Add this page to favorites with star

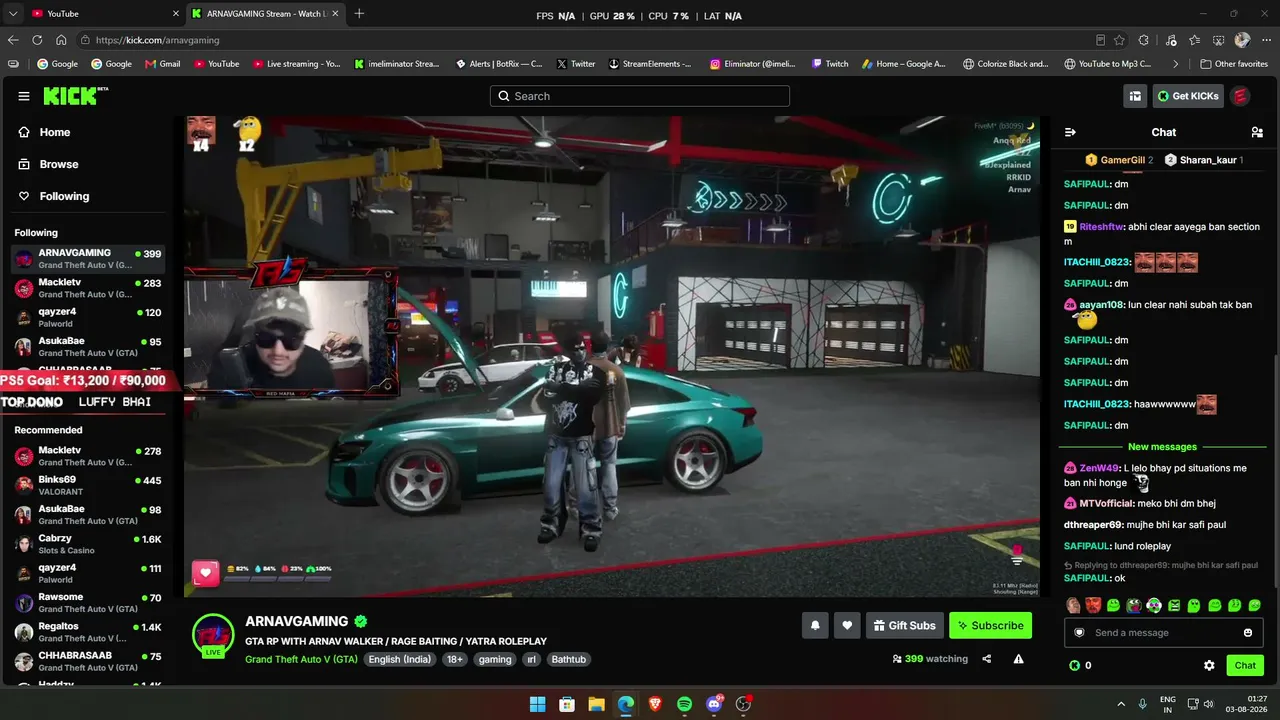coord(1119,40)
